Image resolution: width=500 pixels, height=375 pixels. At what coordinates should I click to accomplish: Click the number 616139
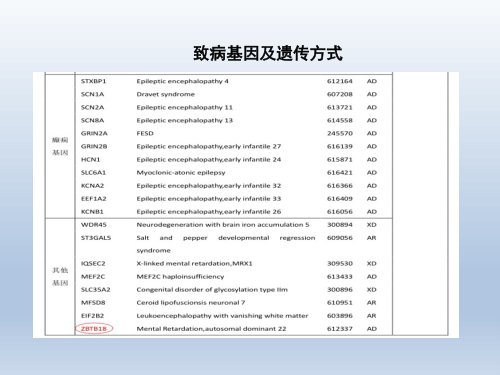click(339, 146)
